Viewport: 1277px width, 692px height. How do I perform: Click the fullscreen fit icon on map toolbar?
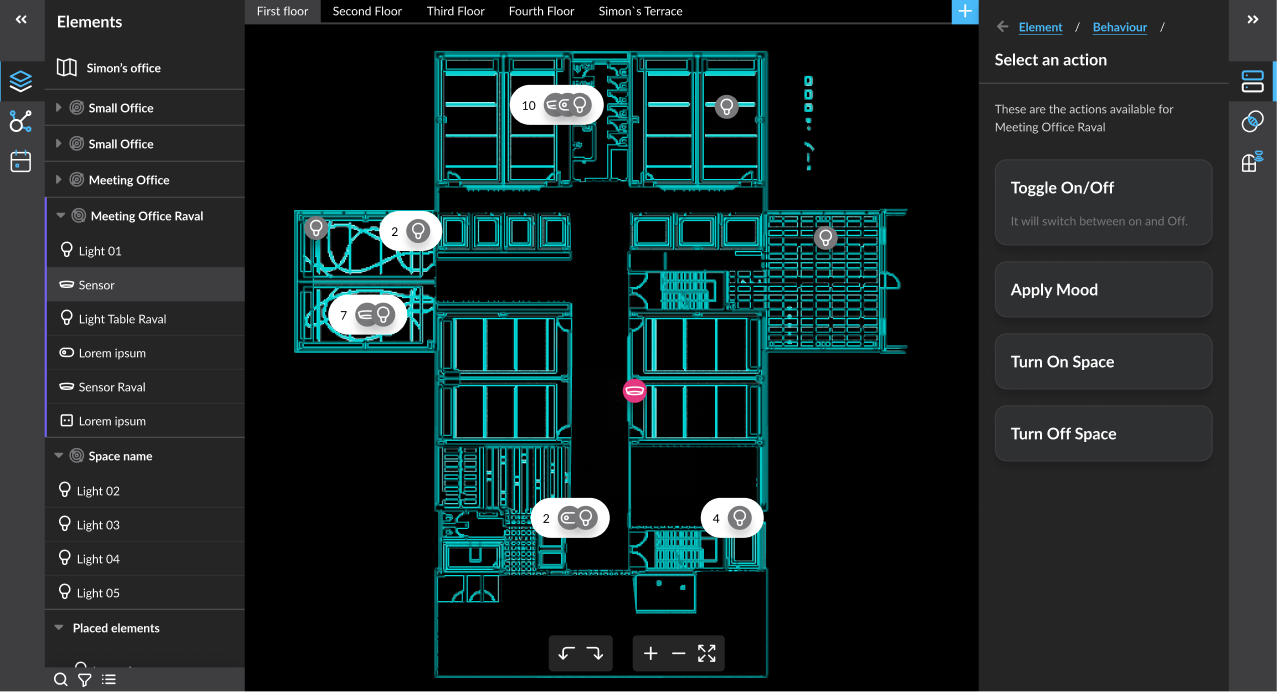[707, 653]
